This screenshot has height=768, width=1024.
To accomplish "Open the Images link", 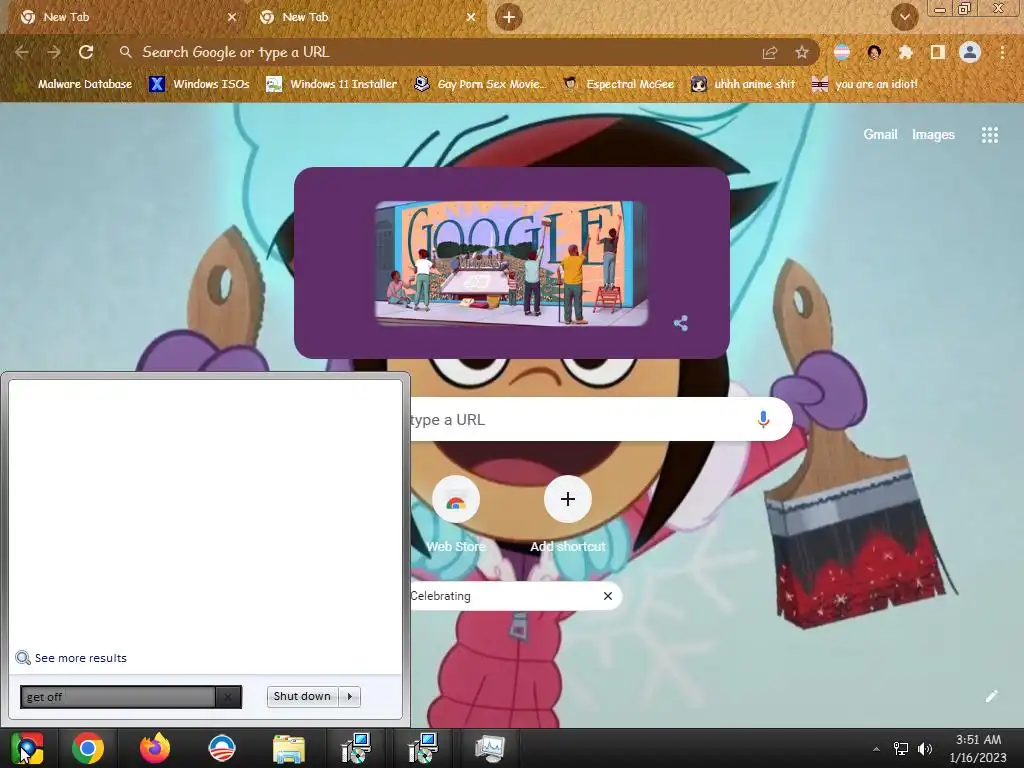I will pyautogui.click(x=933, y=135).
